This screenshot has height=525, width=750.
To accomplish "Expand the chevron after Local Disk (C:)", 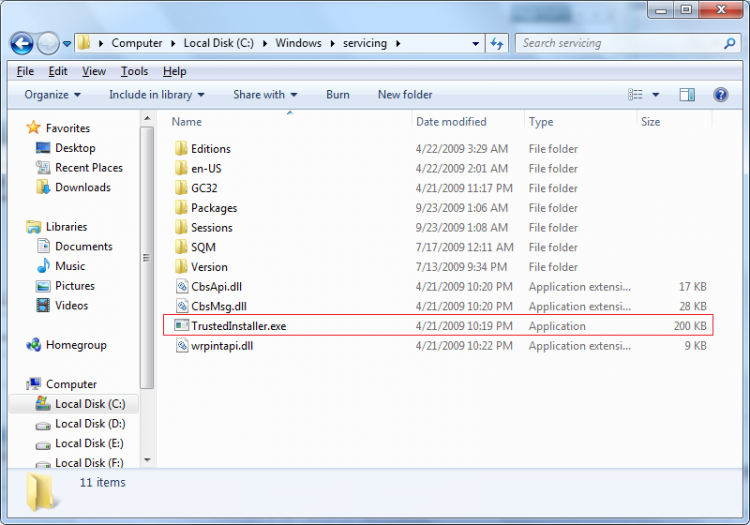I will 265,44.
